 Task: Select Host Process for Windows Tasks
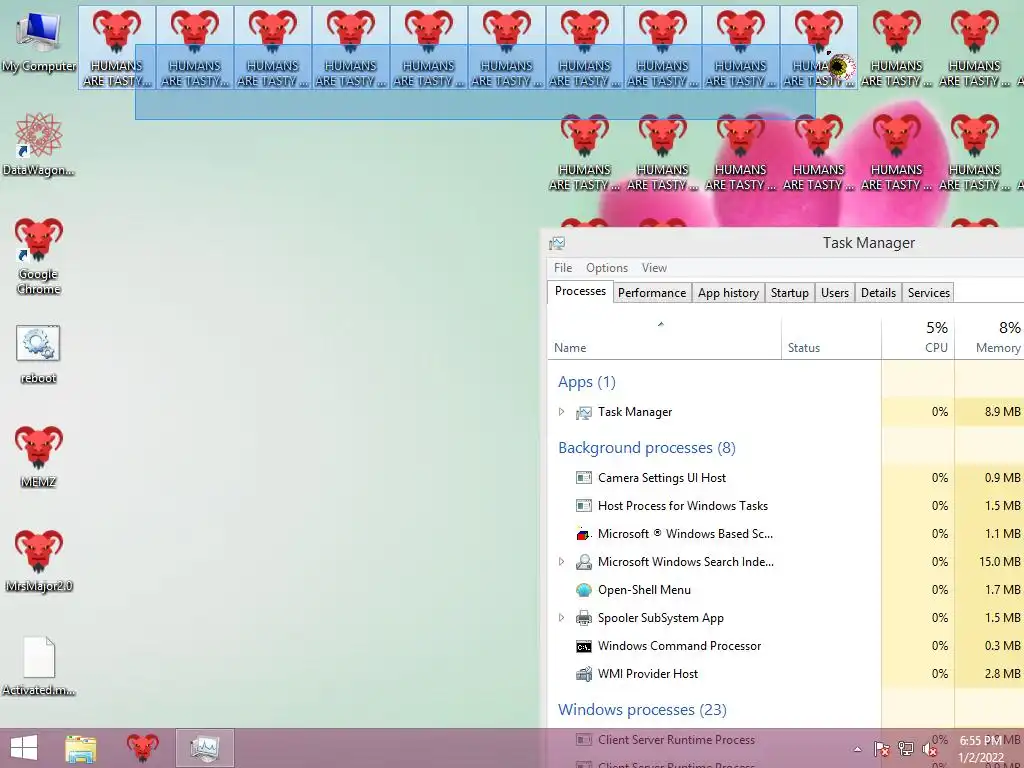[786, 506]
